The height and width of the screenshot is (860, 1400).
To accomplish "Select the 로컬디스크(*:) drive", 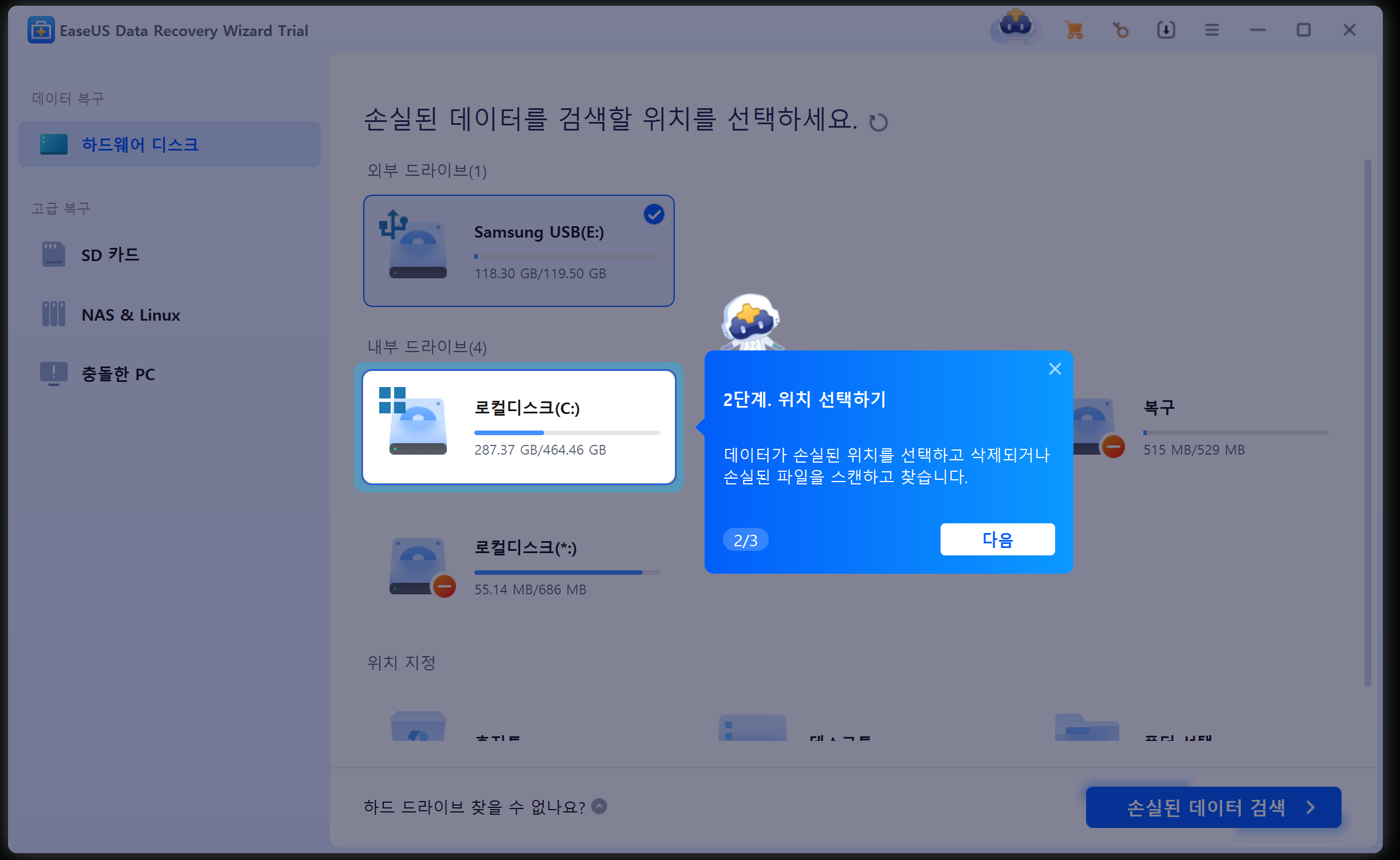I will point(518,567).
